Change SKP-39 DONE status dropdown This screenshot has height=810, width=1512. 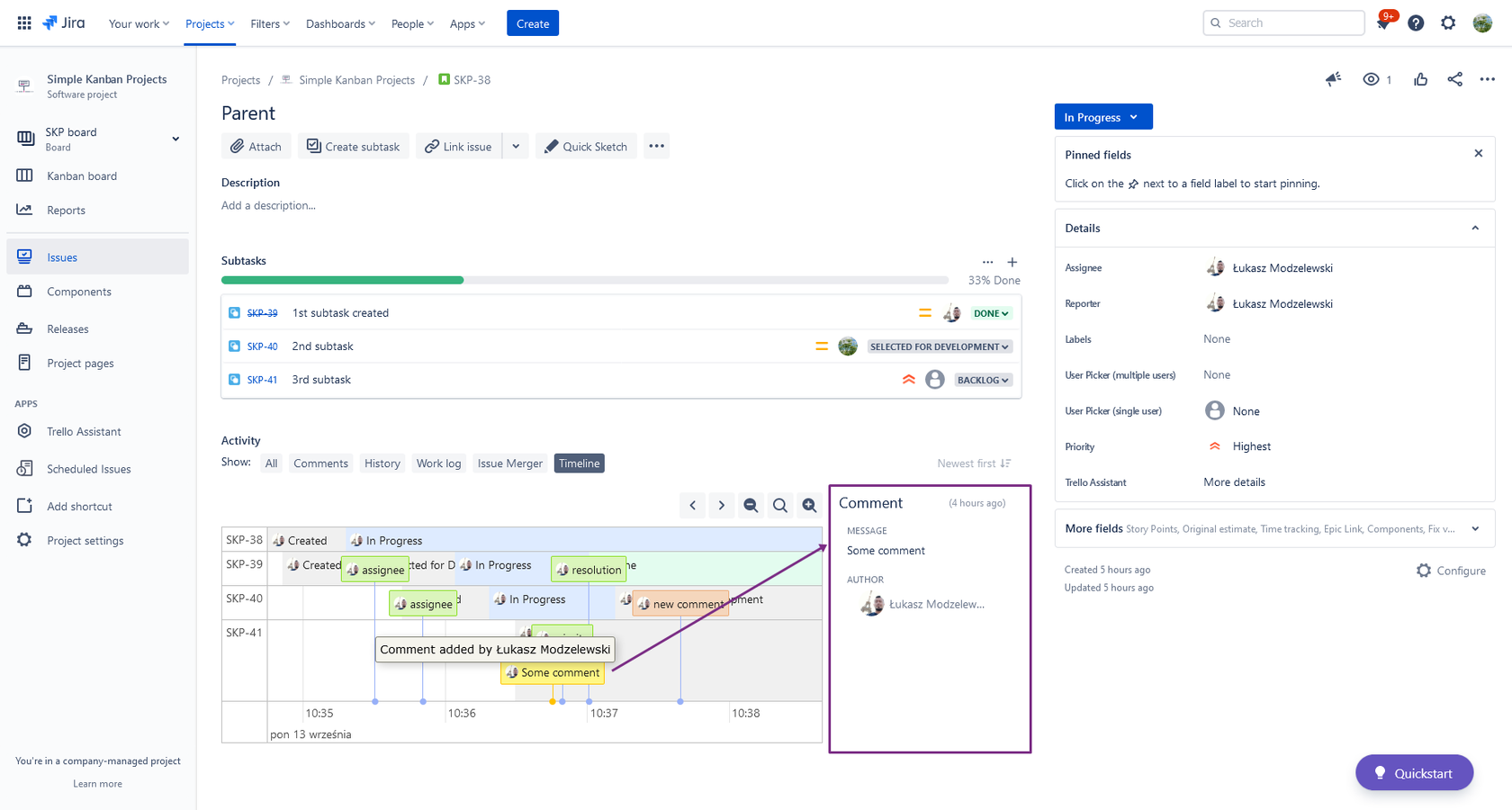pos(991,313)
